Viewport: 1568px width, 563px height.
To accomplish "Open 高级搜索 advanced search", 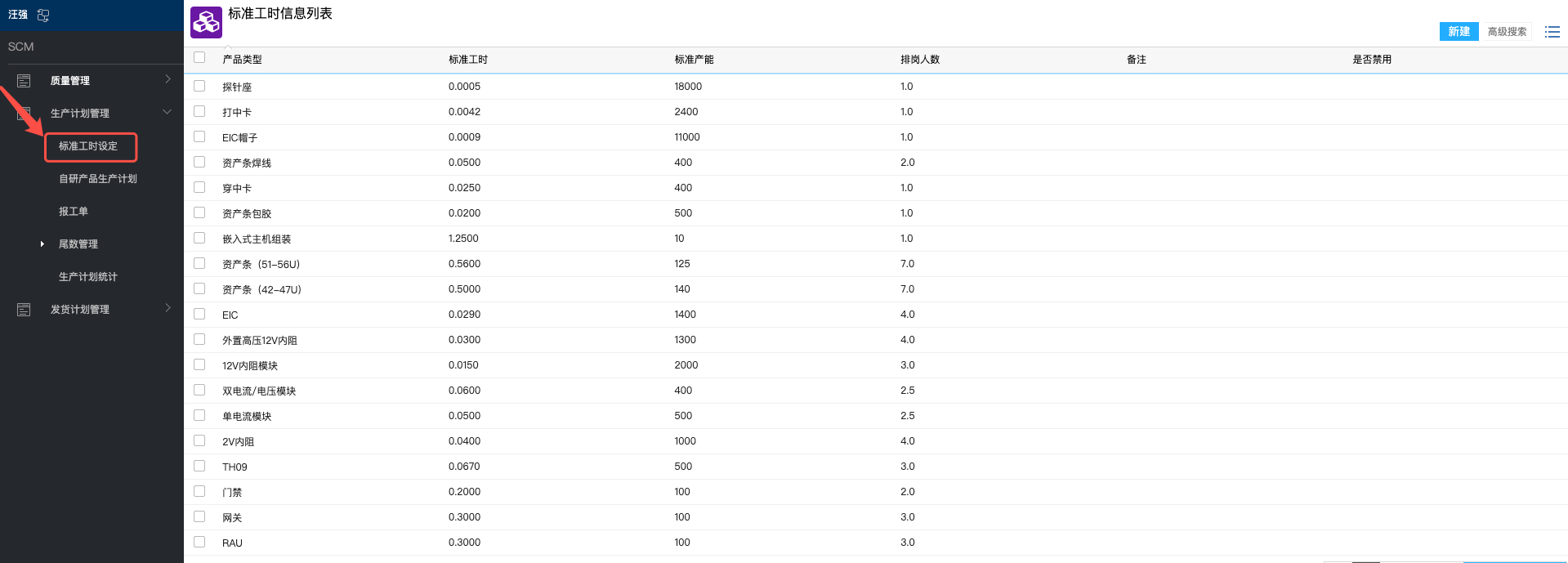I will pos(1507,32).
